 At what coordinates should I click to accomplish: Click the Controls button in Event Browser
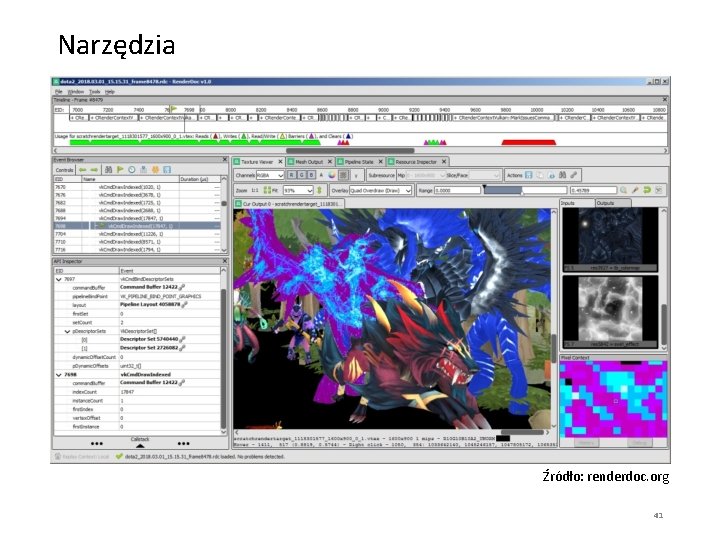point(64,170)
